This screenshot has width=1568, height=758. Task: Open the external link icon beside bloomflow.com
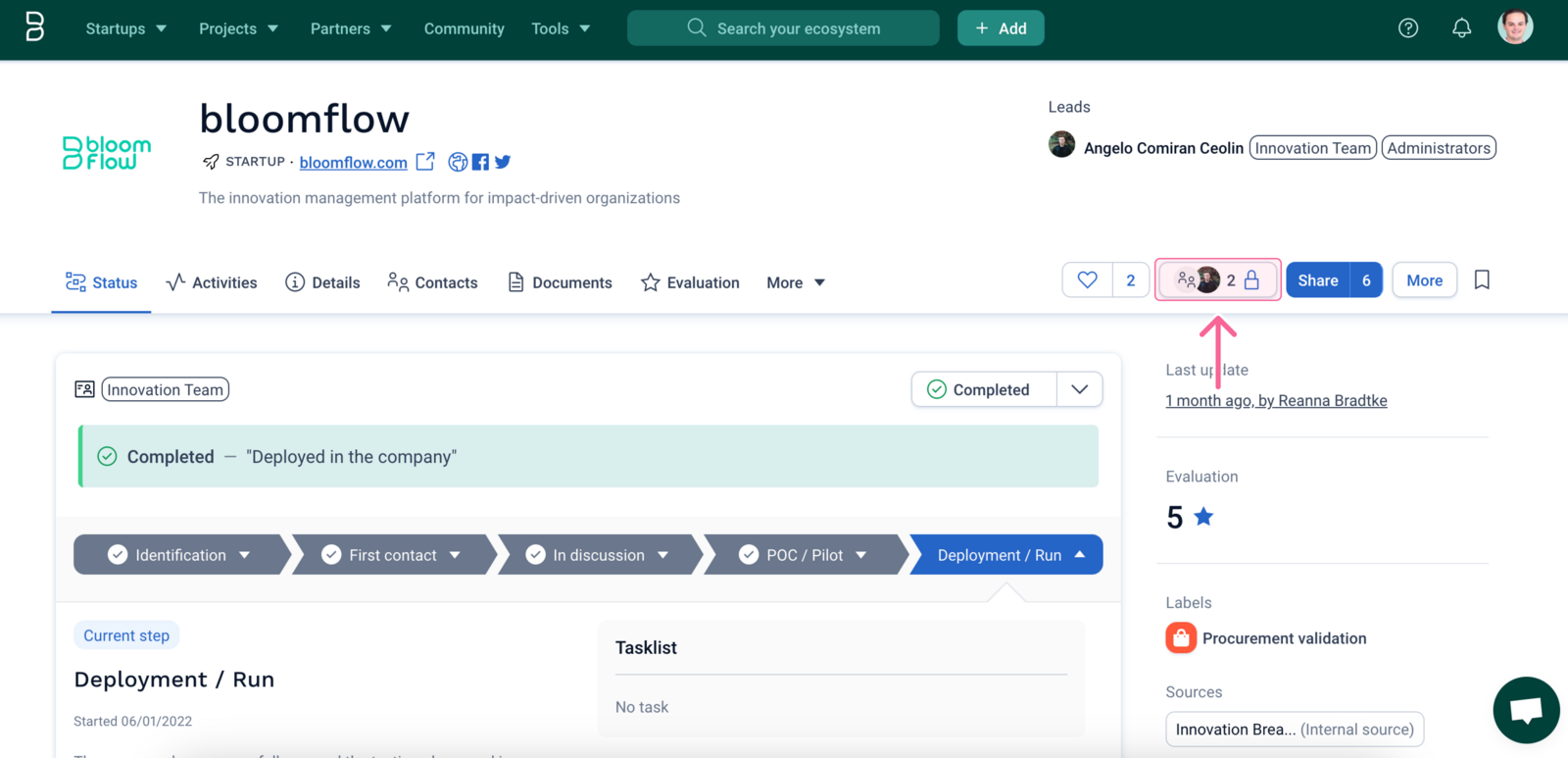425,162
